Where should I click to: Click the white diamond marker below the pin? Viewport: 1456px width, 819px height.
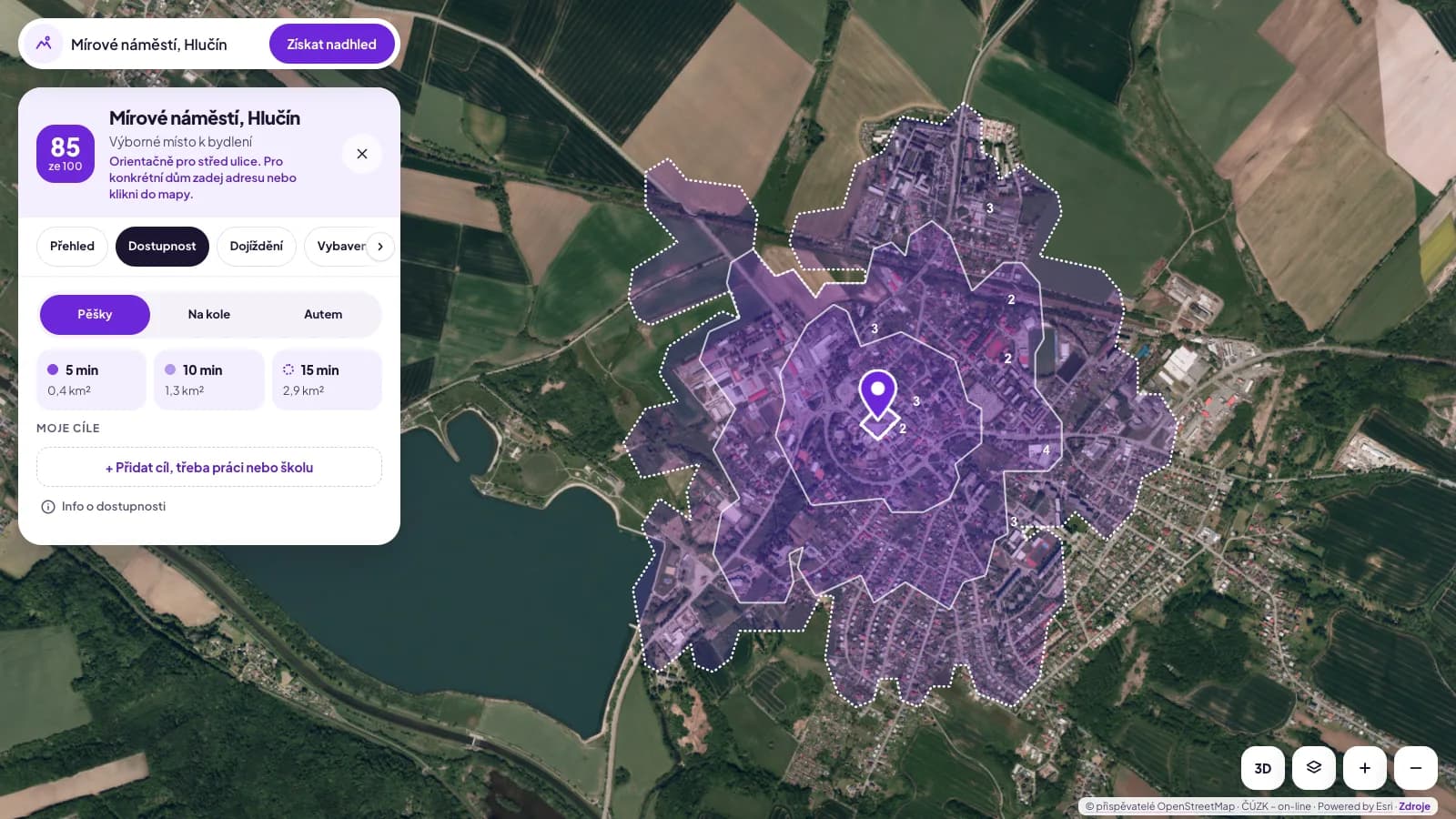879,425
